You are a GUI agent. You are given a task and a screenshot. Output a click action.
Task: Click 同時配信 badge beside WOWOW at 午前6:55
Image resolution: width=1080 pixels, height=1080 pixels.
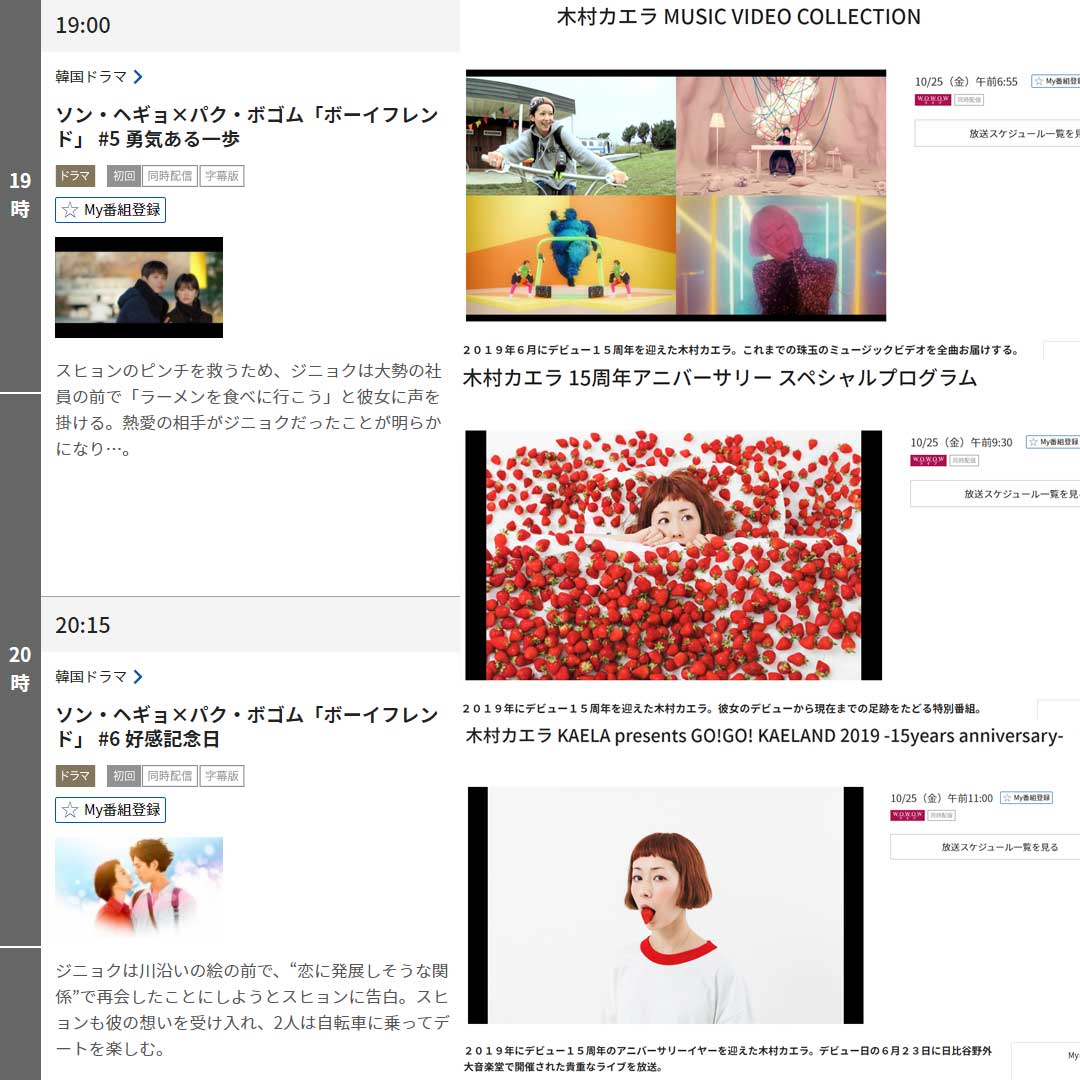[x=969, y=100]
